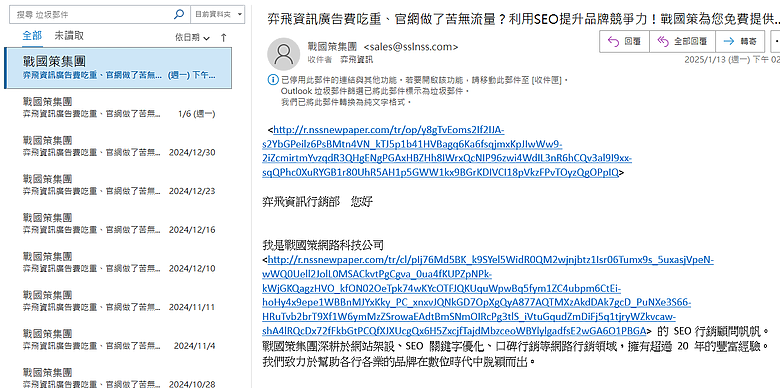Viewport: 780px width, 388px height.
Task: Click the search magnifier icon
Action: (179, 14)
